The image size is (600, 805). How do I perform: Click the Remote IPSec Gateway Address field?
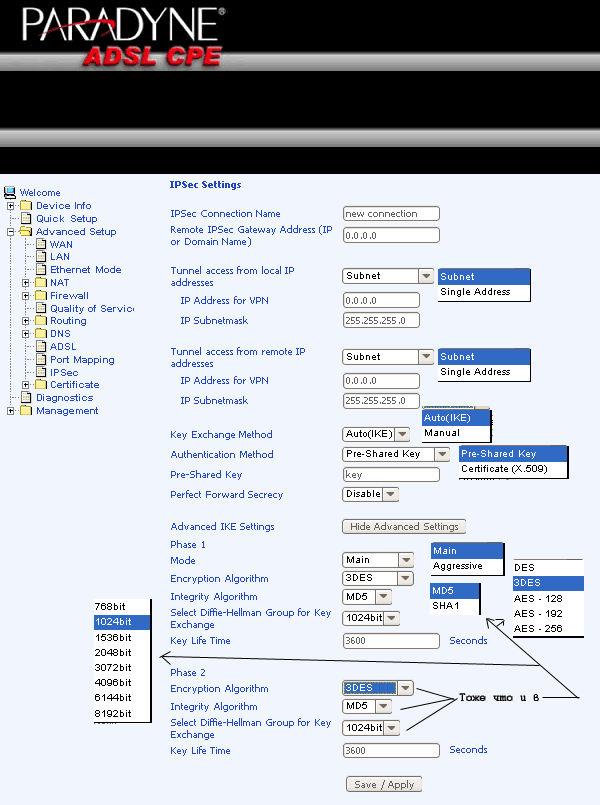coord(391,236)
